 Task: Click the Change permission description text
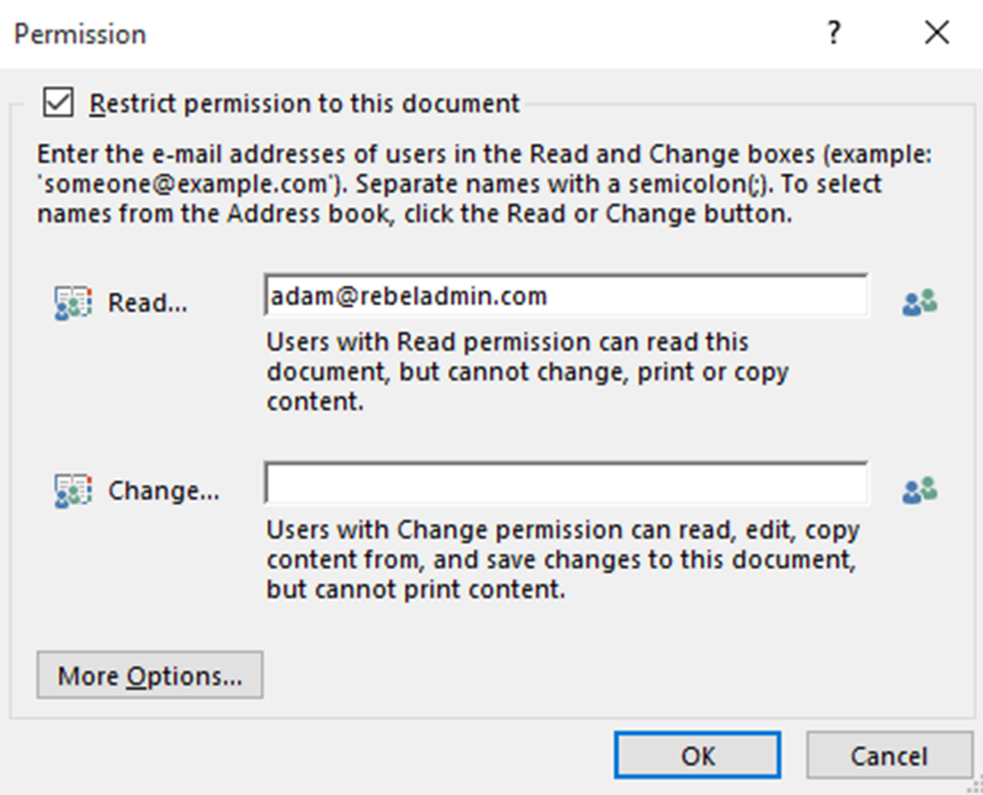pos(562,560)
